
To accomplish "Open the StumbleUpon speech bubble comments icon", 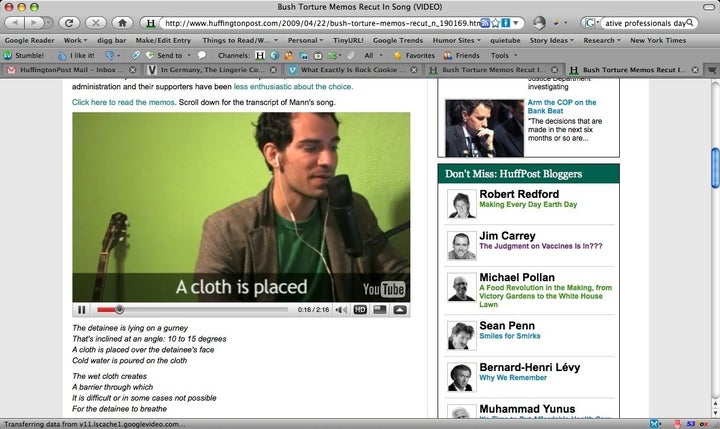I will [x=202, y=55].
